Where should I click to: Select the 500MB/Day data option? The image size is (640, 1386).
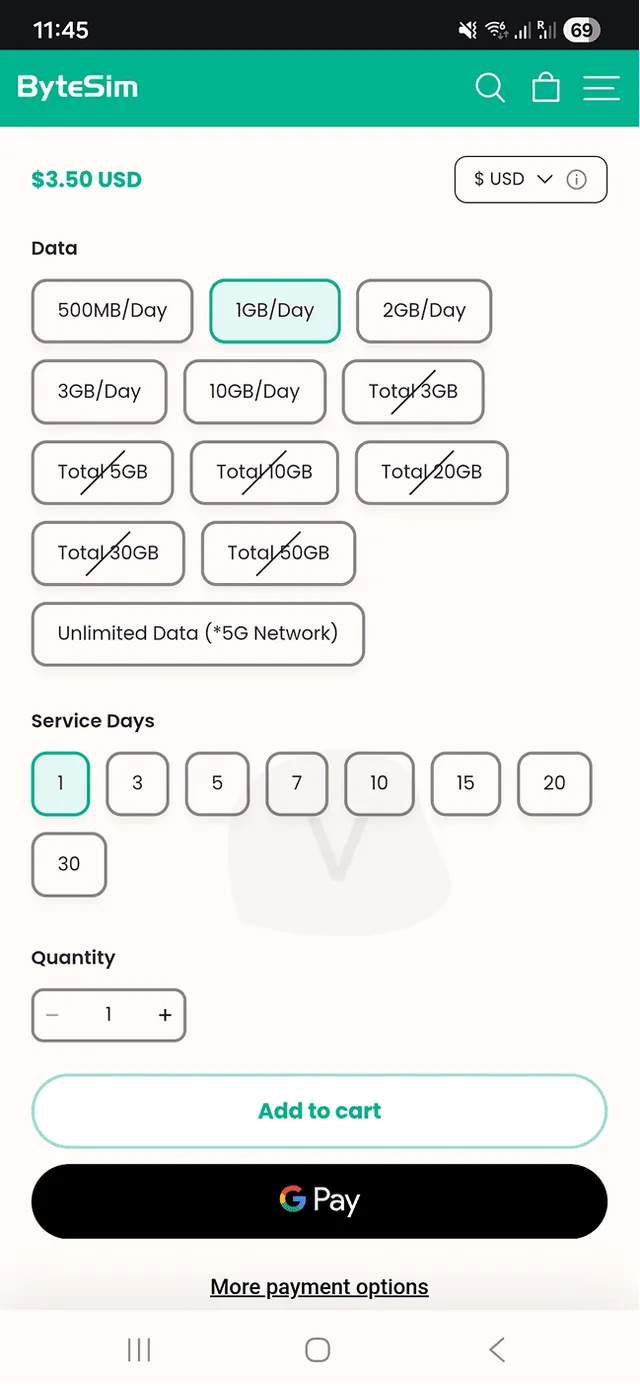pyautogui.click(x=112, y=310)
